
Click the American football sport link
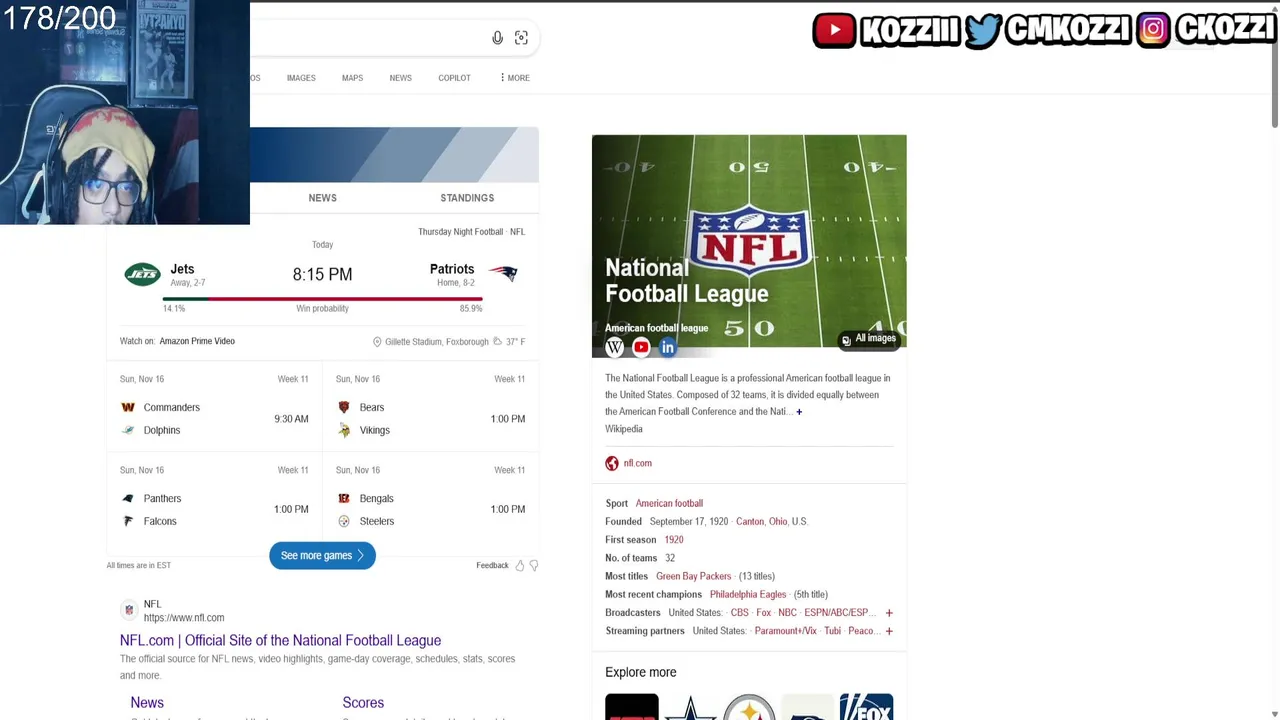[669, 503]
